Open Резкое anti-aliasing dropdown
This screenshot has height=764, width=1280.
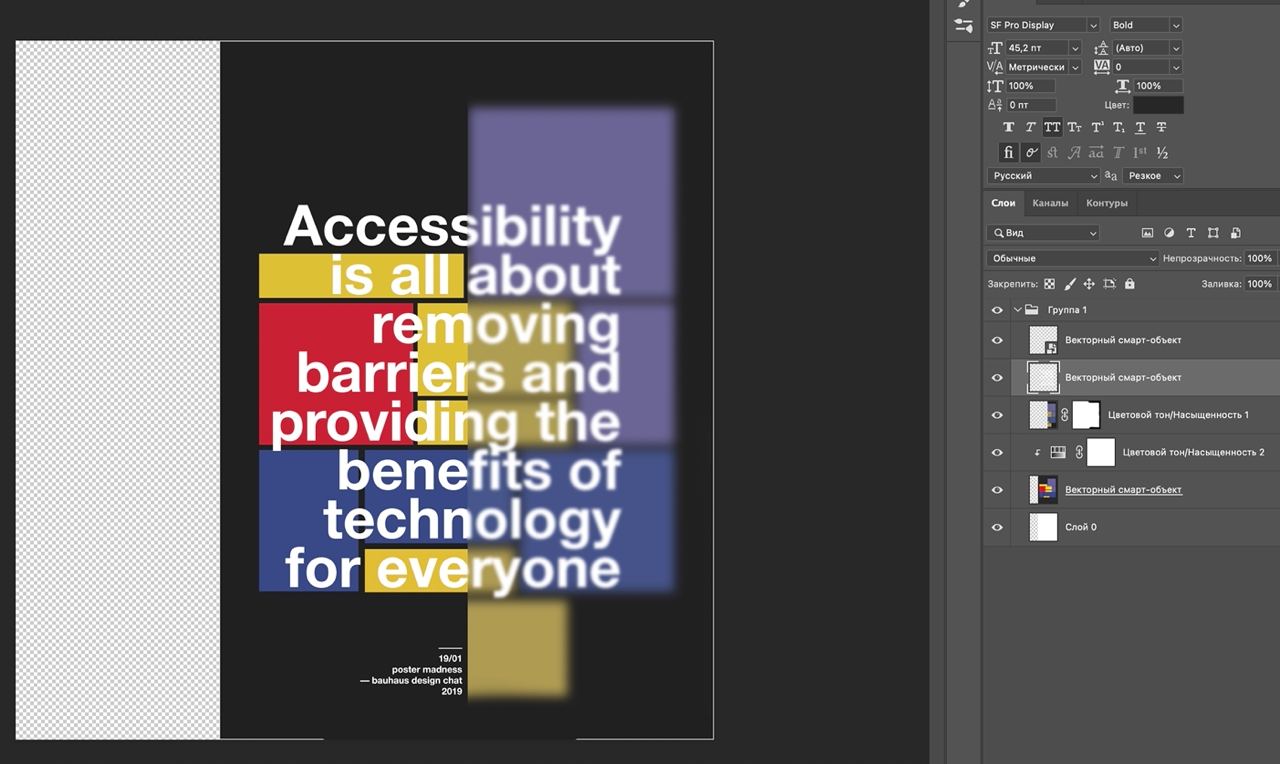1153,176
